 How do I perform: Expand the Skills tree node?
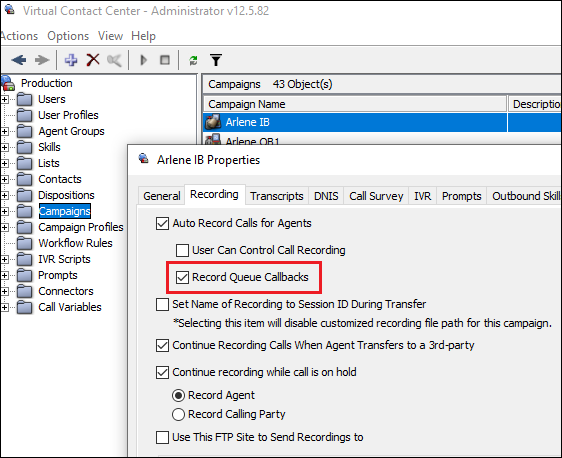tap(5, 147)
